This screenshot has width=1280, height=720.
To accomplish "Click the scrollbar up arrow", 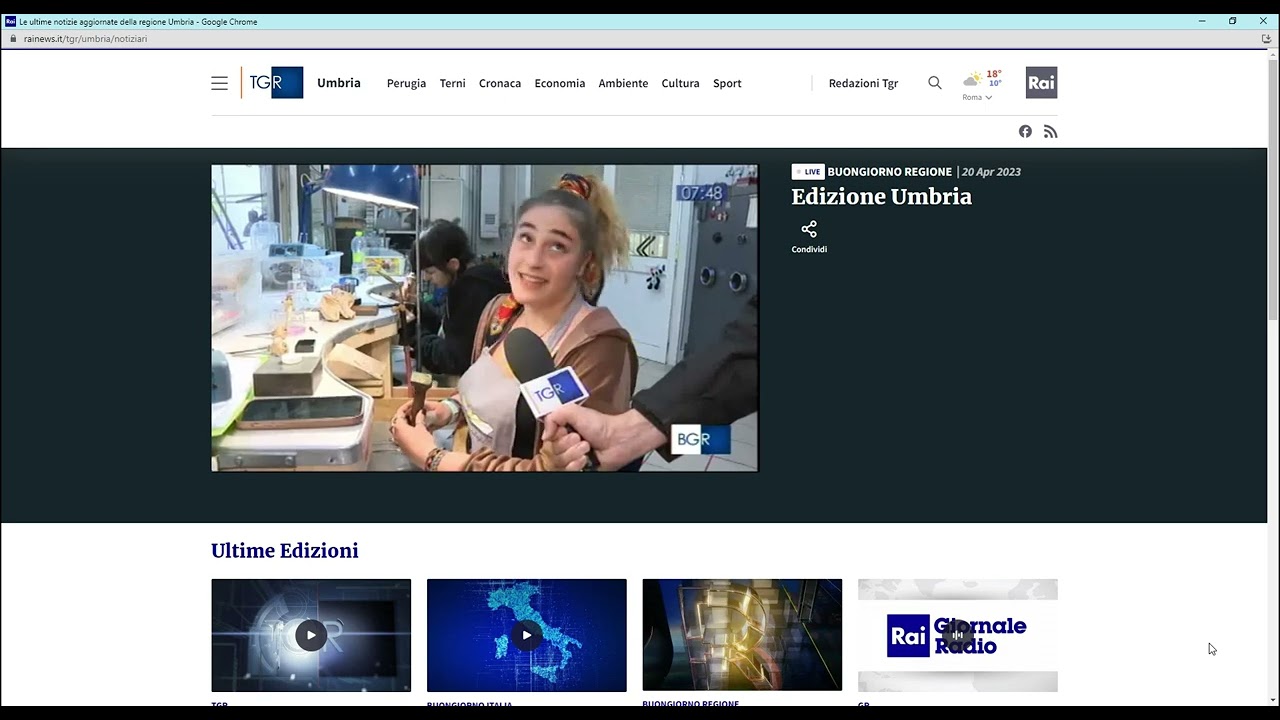I will [1273, 55].
